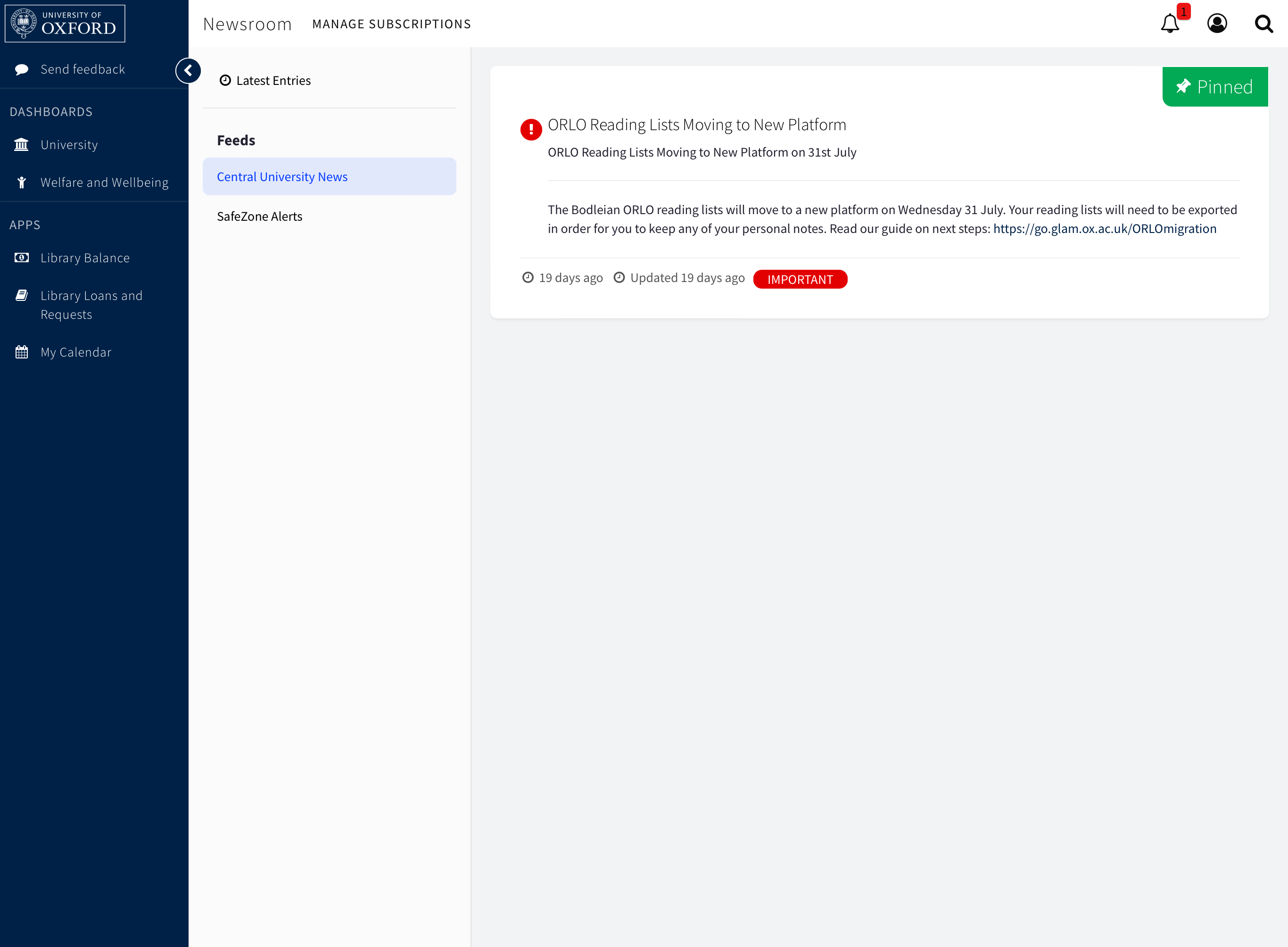Open the Library Loans book icon
The height and width of the screenshot is (947, 1288).
click(21, 295)
